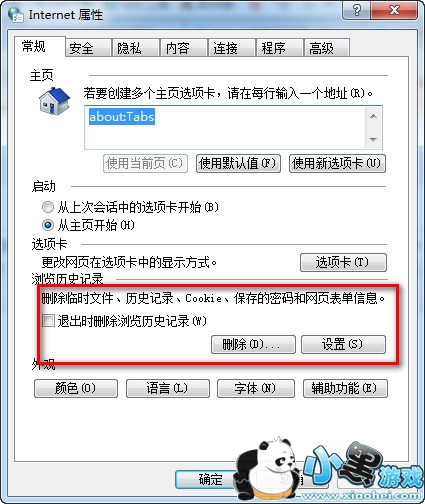Click the help question mark button
This screenshot has height=504, width=425.
[x=356, y=10]
